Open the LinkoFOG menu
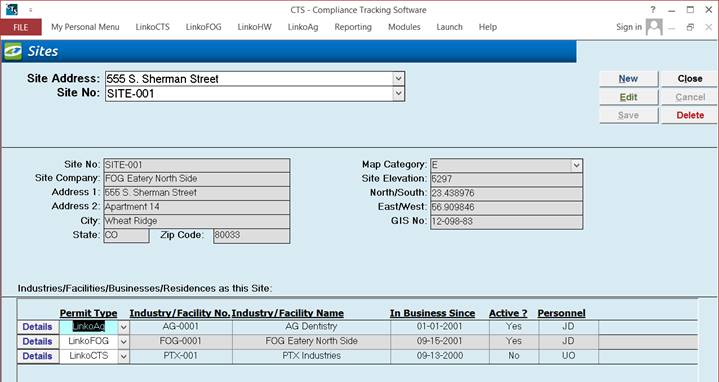The height and width of the screenshot is (382, 719). [203, 27]
